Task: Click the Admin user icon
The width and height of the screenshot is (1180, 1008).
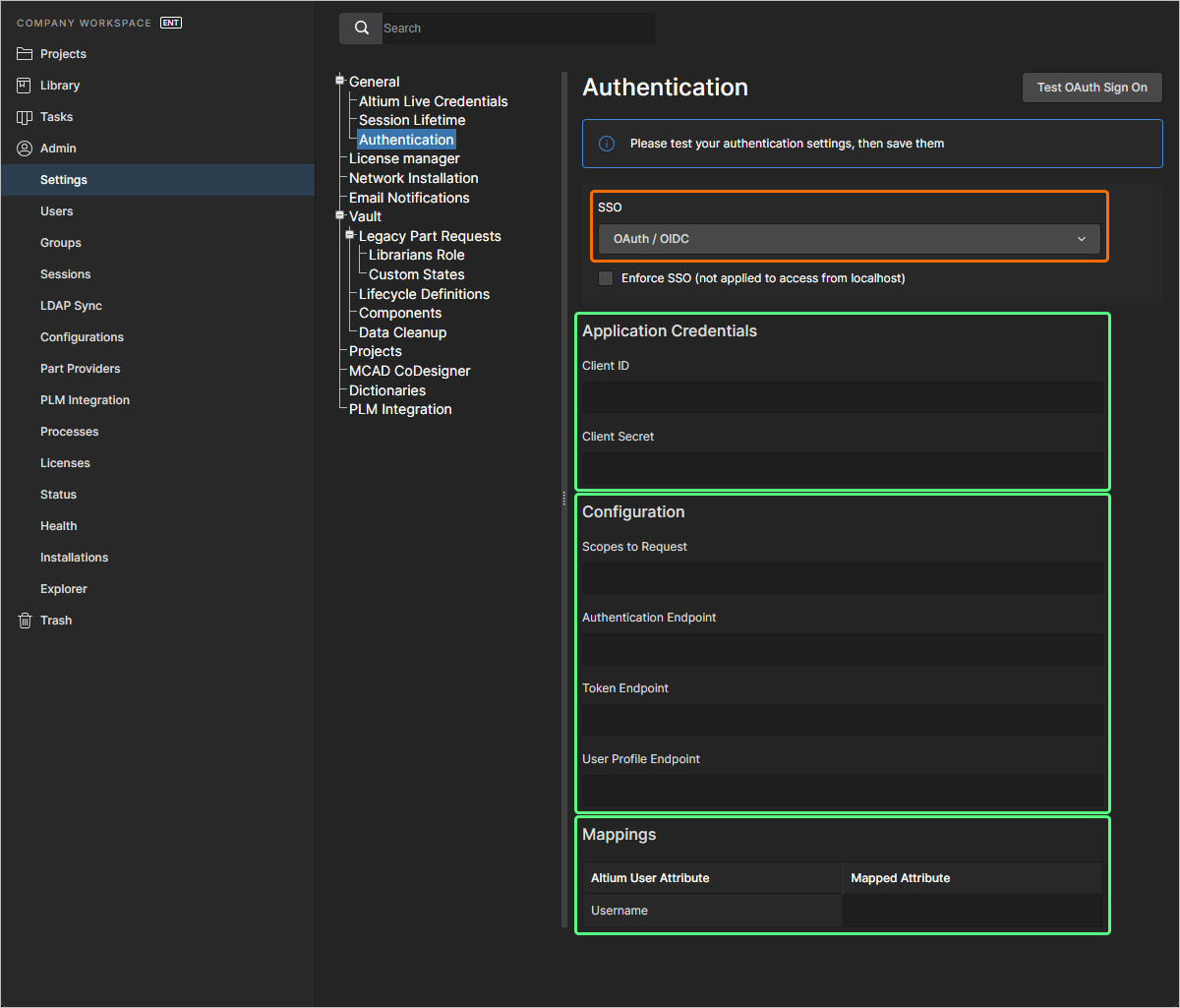Action: [25, 148]
